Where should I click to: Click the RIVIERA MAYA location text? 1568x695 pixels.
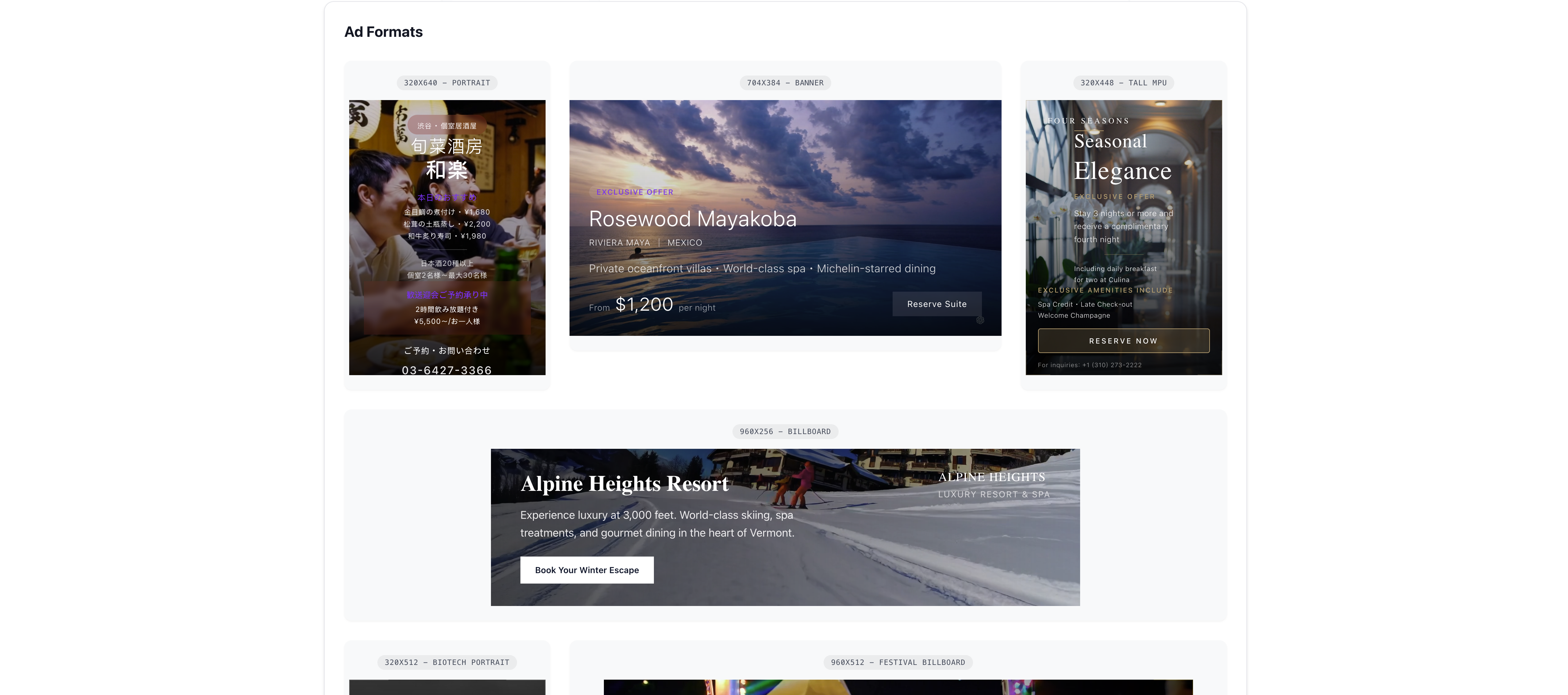coord(619,243)
